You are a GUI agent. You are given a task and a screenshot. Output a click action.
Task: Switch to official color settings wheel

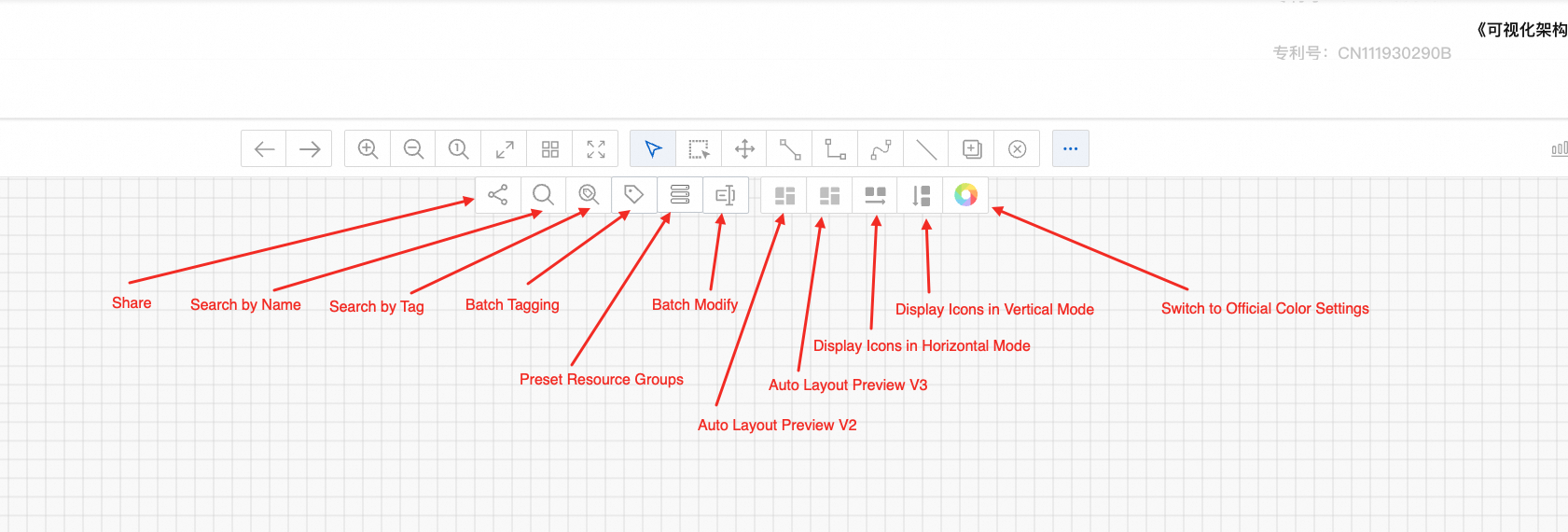[x=966, y=194]
